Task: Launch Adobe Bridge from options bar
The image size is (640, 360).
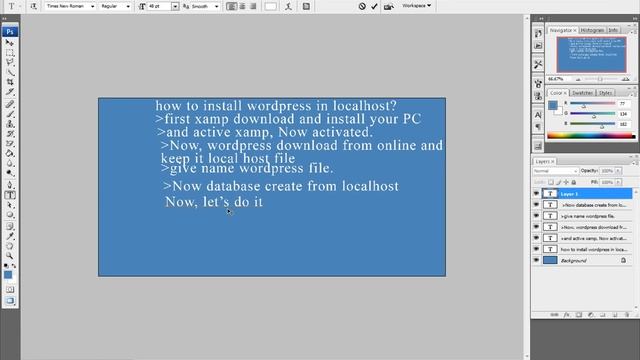Action: [388, 6]
